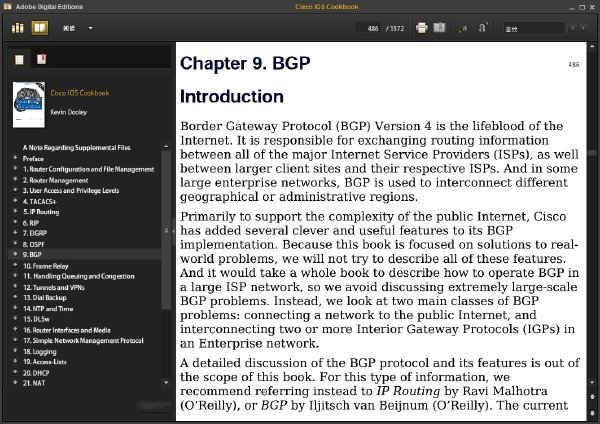600x424 pixels.
Task: Toggle the navigation panel book icon
Action: pos(439,28)
